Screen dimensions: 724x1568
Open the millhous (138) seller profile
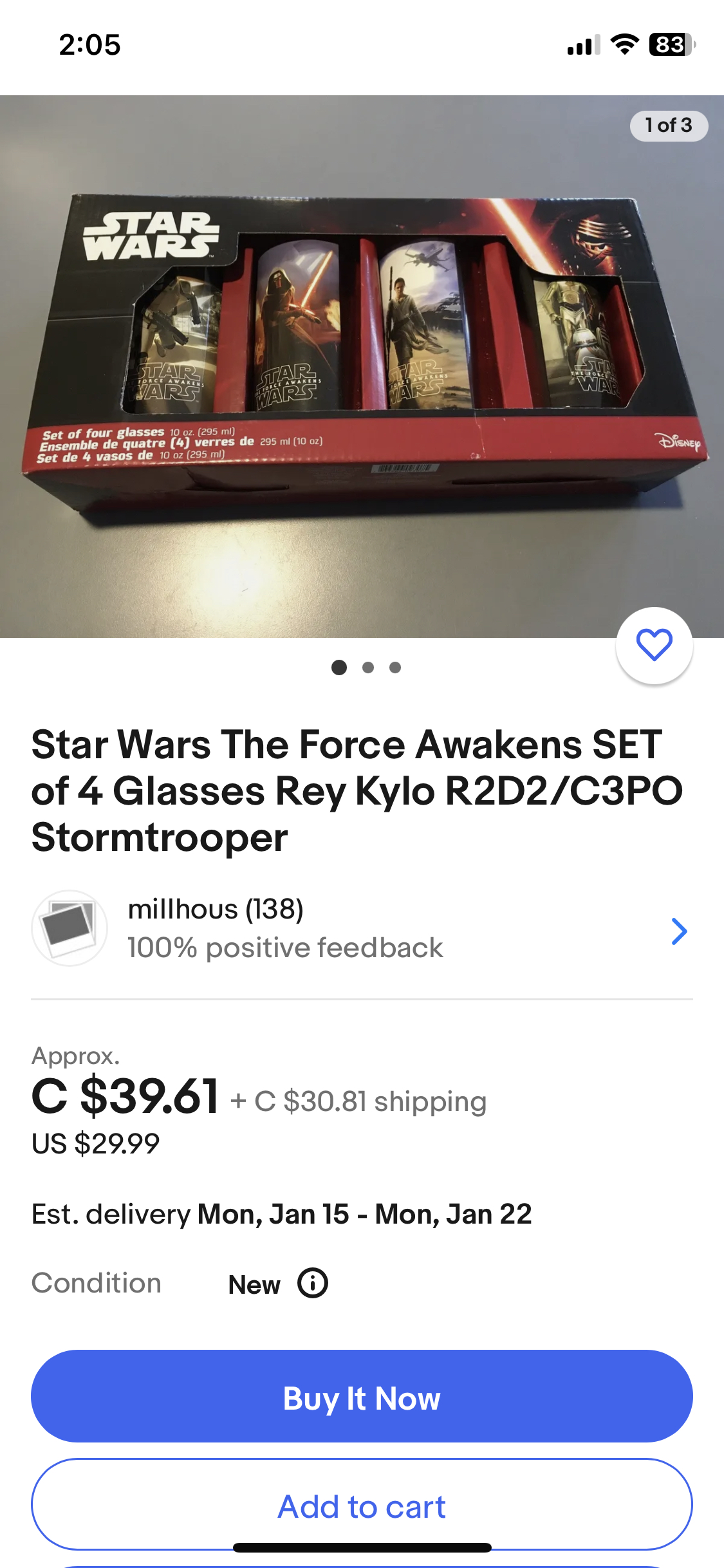[x=216, y=909]
